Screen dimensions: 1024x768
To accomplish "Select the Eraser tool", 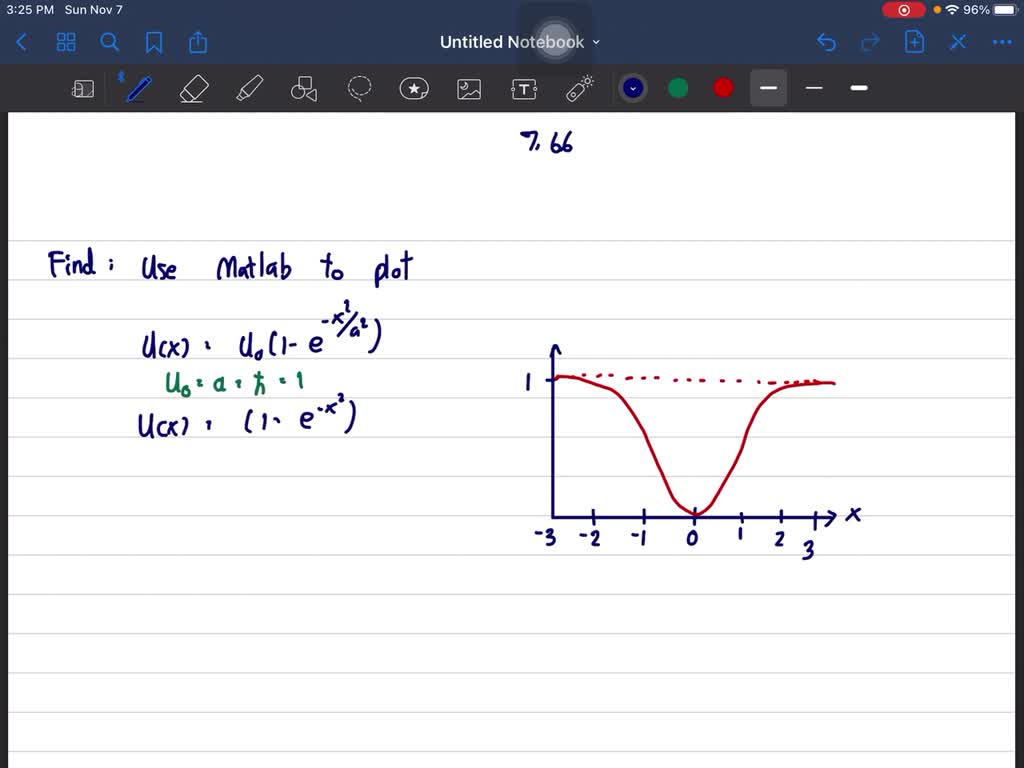I will (x=194, y=88).
